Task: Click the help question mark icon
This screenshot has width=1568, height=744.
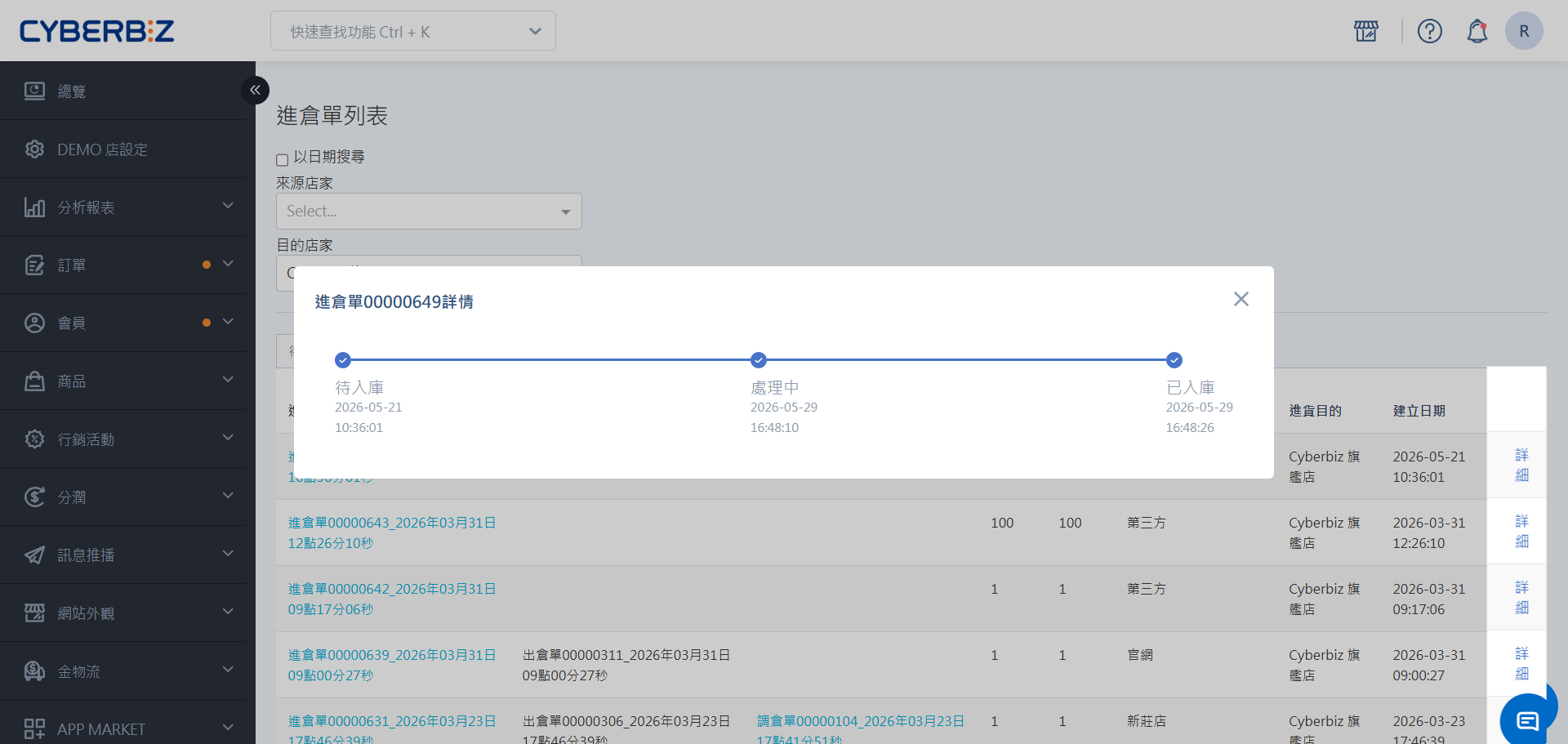Action: (x=1429, y=31)
